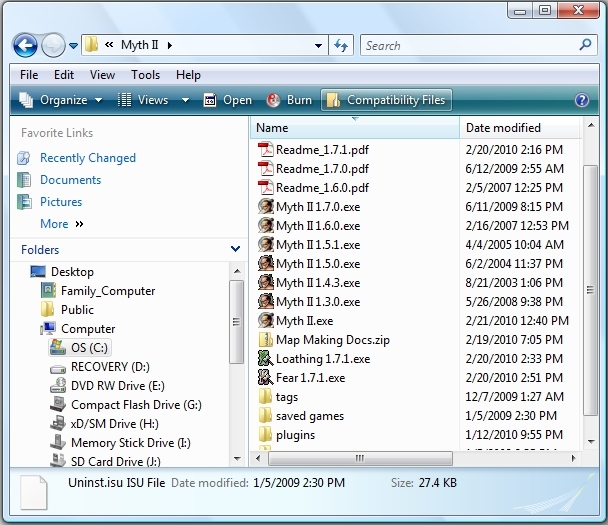
Task: Expand More favorite links
Action: click(x=62, y=224)
